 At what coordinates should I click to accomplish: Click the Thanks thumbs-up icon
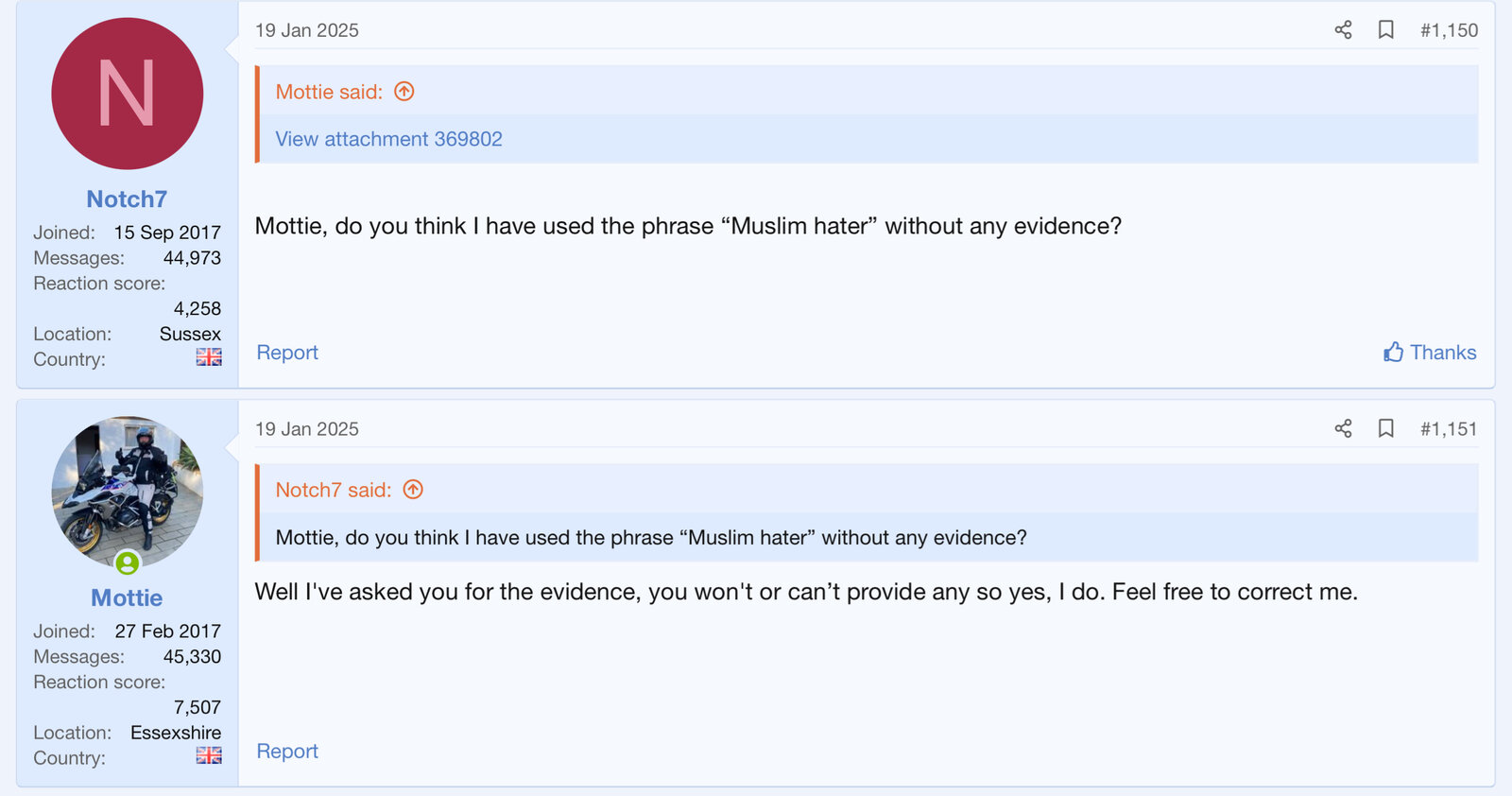click(x=1393, y=353)
